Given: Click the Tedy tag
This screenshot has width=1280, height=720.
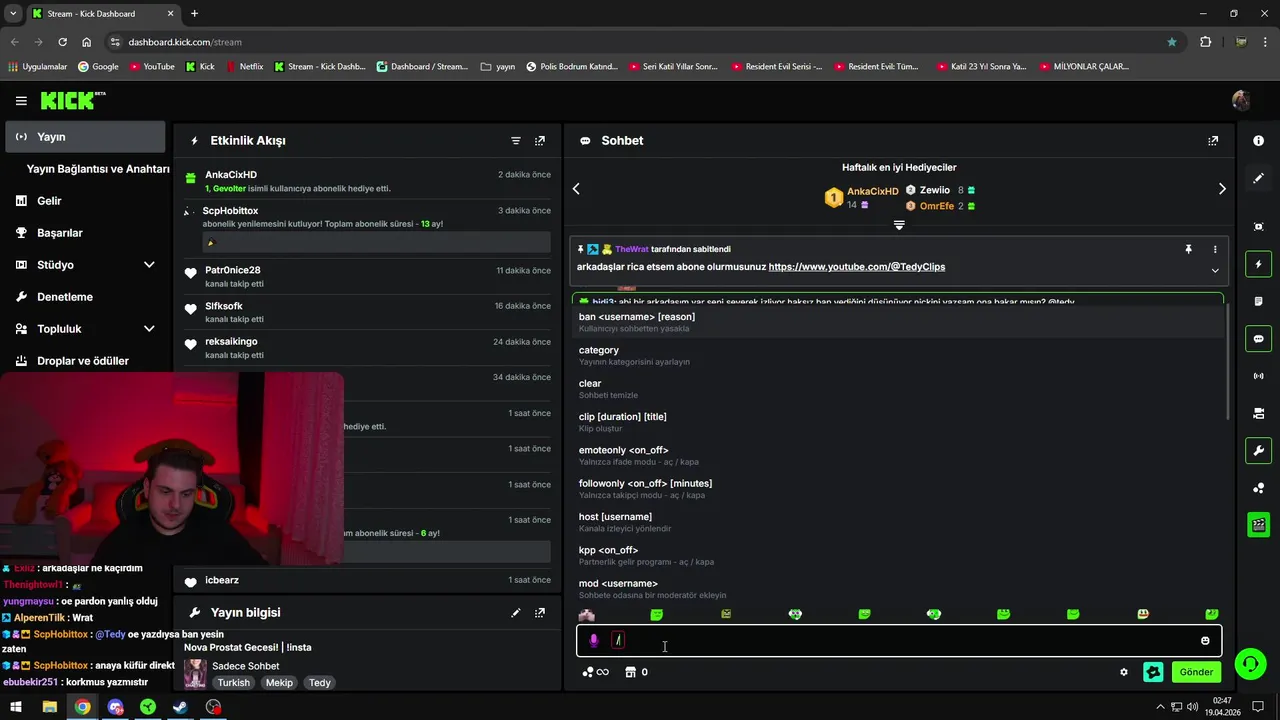Looking at the screenshot, I should [x=319, y=683].
